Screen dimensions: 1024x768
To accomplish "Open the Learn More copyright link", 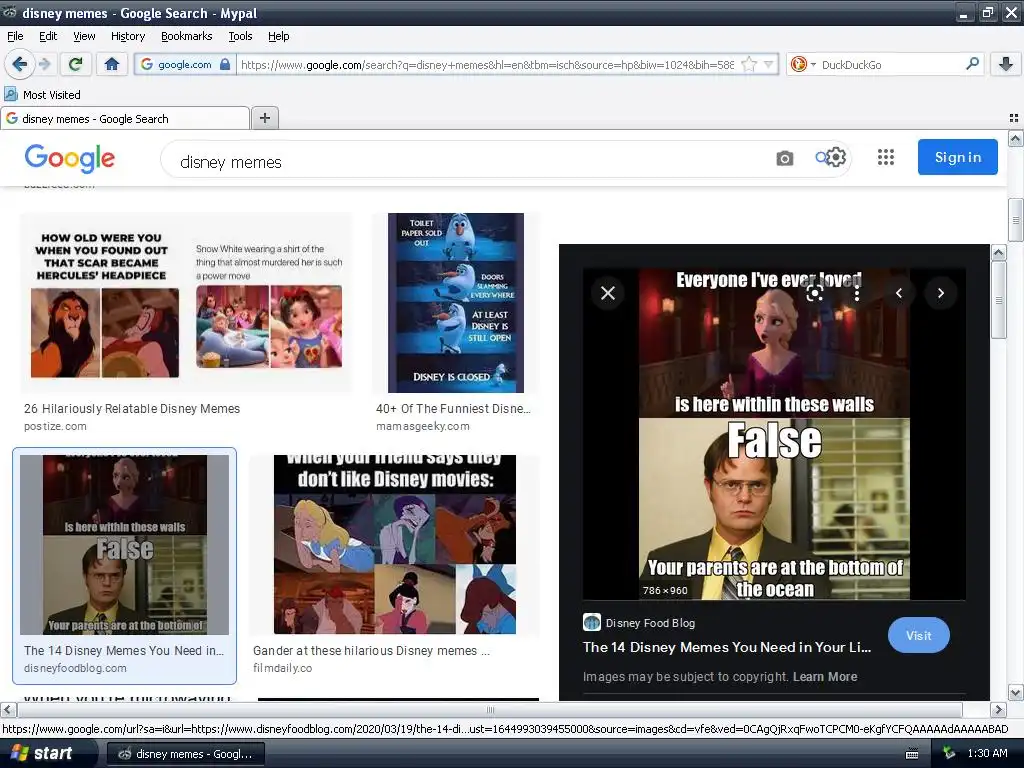I will pyautogui.click(x=825, y=677).
